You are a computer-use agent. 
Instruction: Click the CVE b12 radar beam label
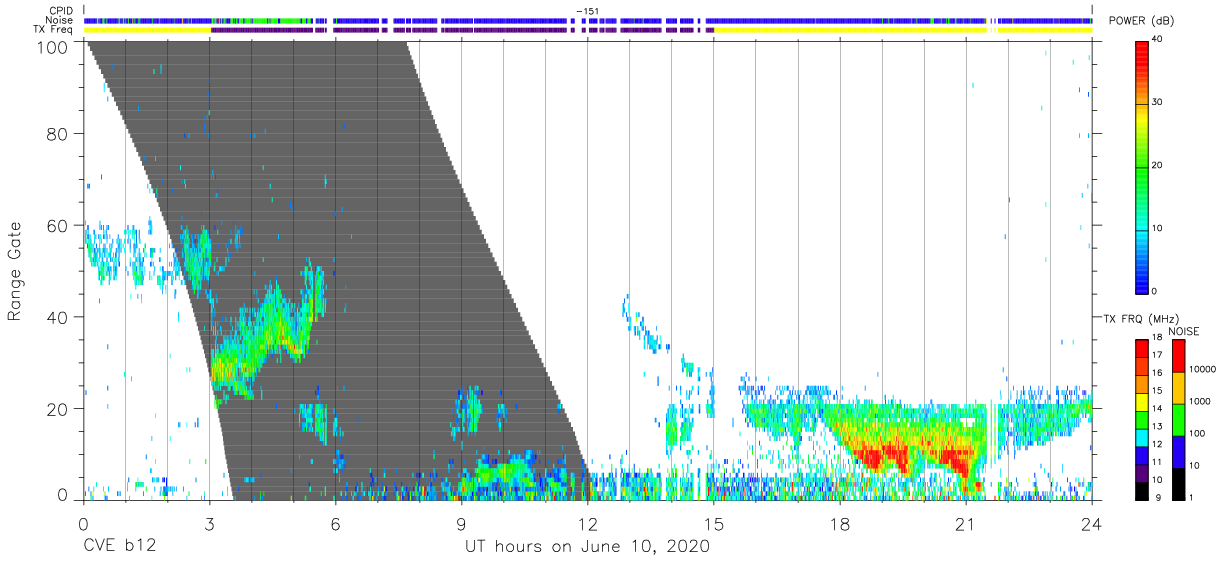[x=118, y=546]
